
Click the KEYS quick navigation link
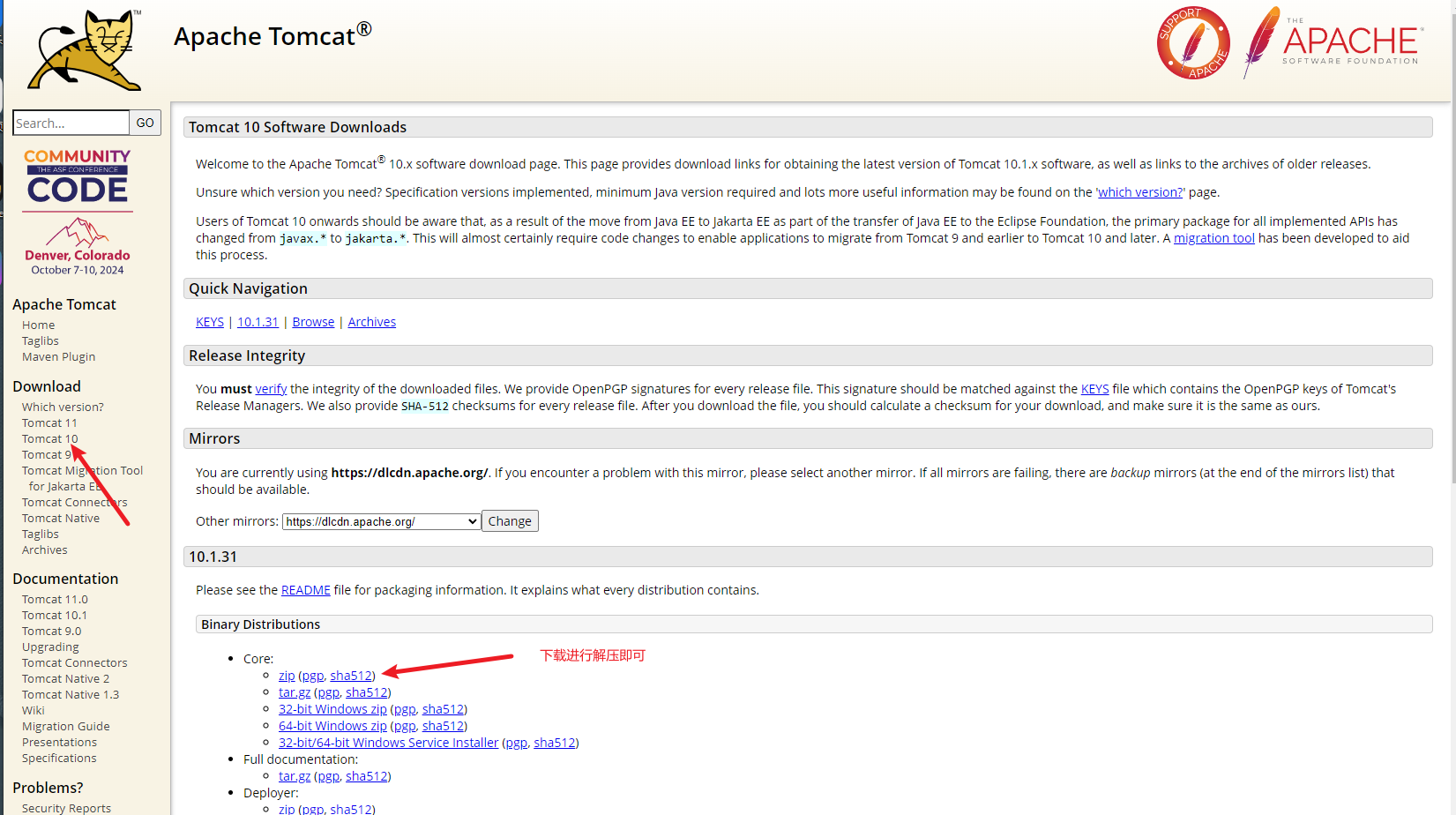point(210,322)
